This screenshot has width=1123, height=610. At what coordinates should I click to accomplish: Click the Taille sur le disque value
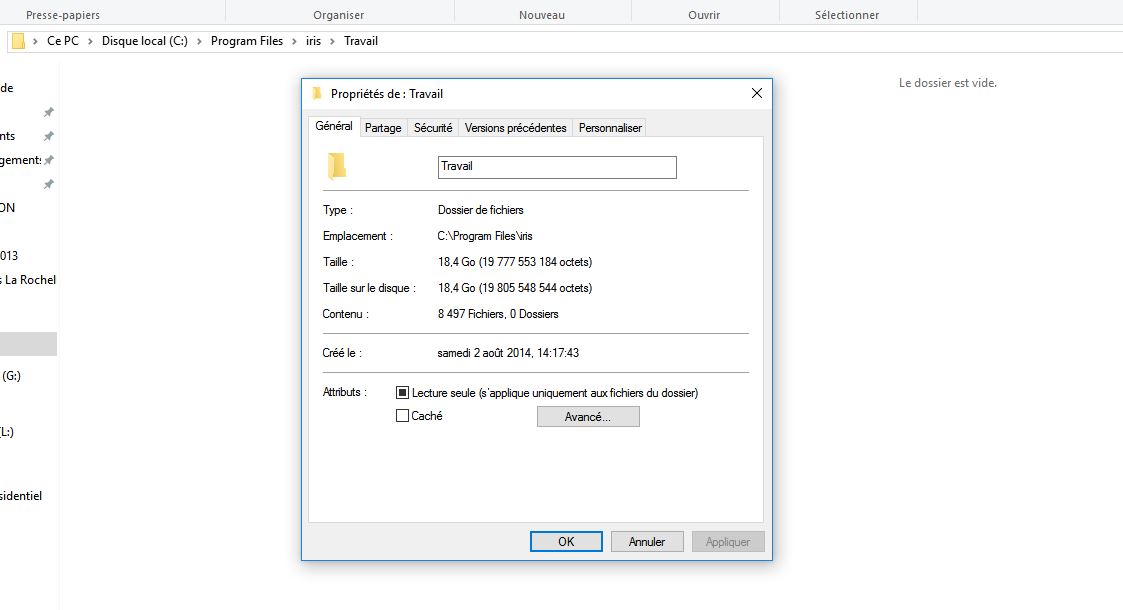[x=515, y=288]
